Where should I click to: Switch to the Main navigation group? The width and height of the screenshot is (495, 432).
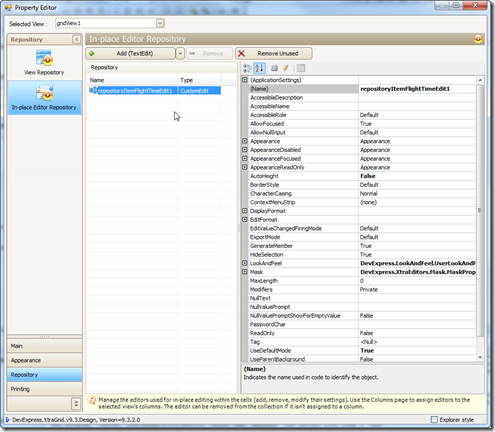[x=45, y=346]
